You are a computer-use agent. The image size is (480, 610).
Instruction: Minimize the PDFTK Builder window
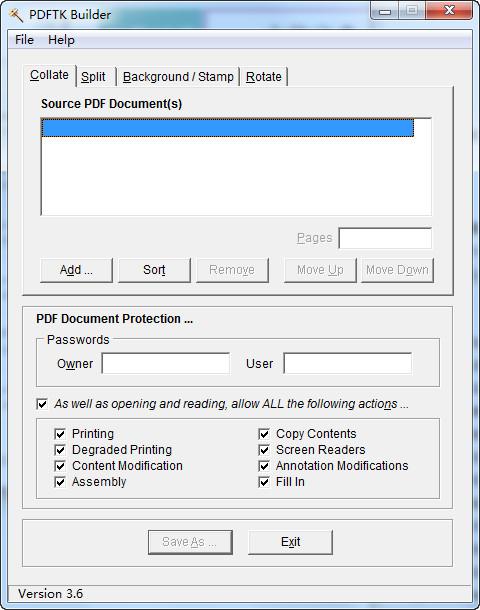(x=385, y=11)
